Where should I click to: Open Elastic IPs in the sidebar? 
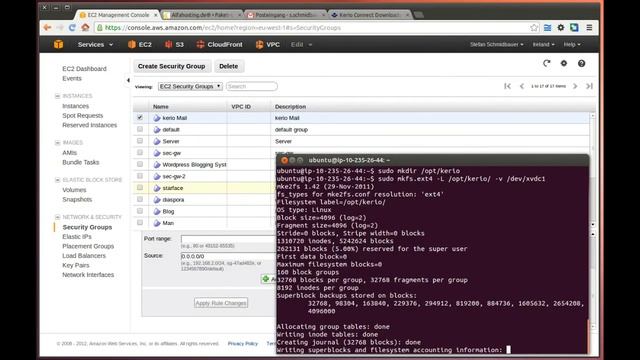77,237
